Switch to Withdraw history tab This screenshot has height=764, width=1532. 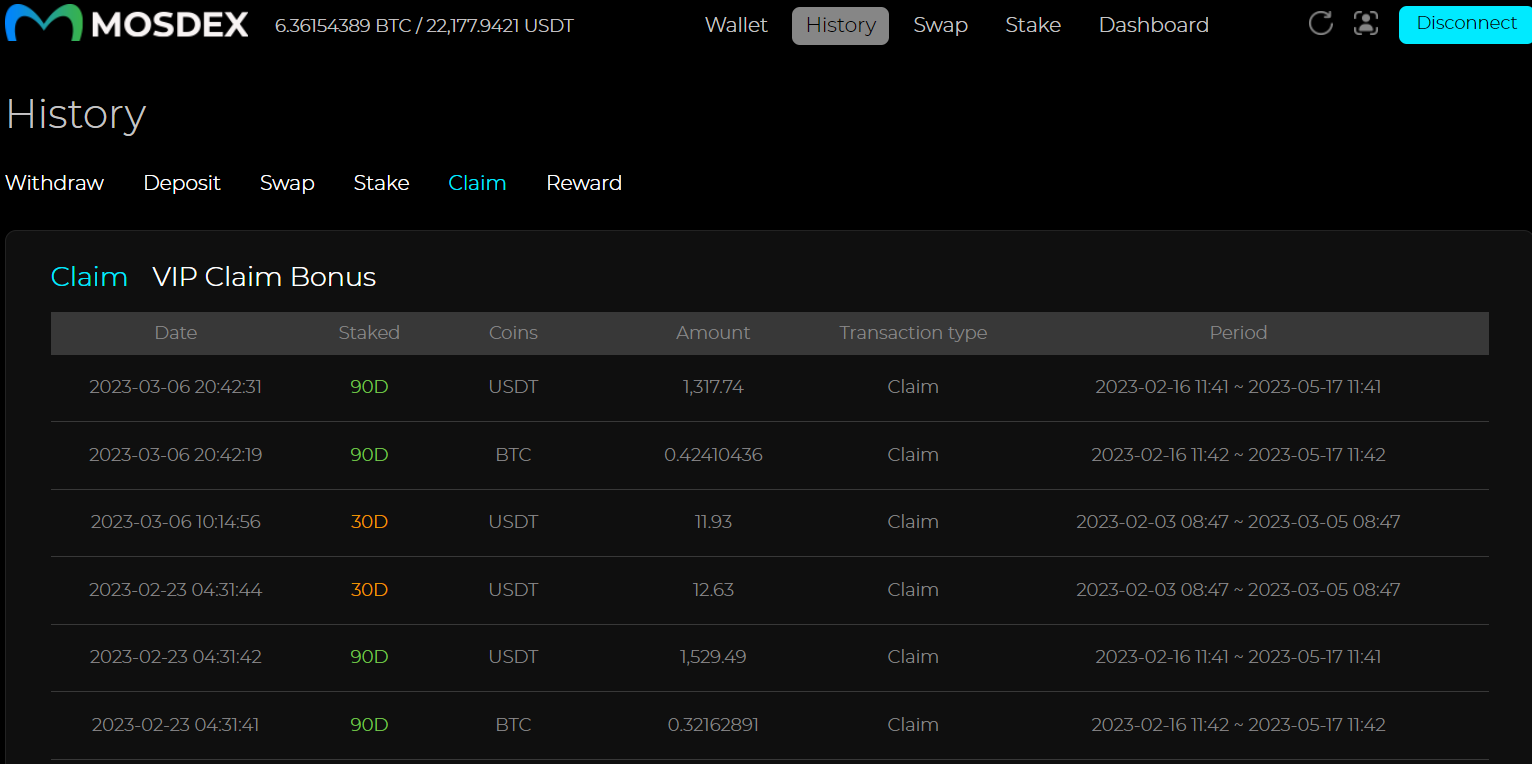[55, 183]
